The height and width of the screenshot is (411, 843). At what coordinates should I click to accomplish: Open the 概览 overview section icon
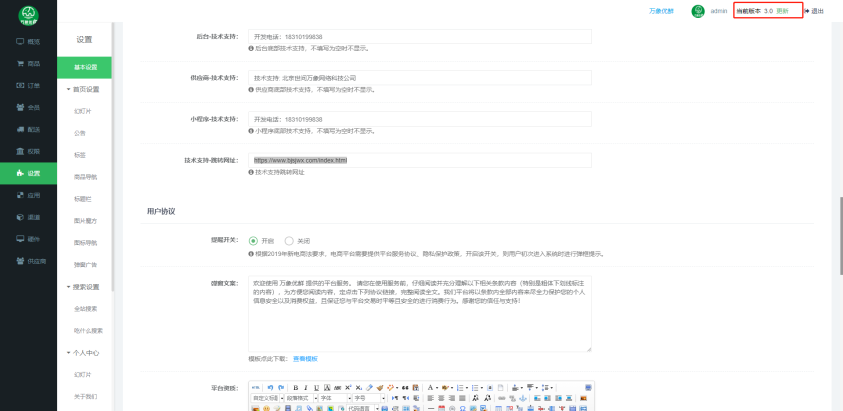(x=20, y=41)
